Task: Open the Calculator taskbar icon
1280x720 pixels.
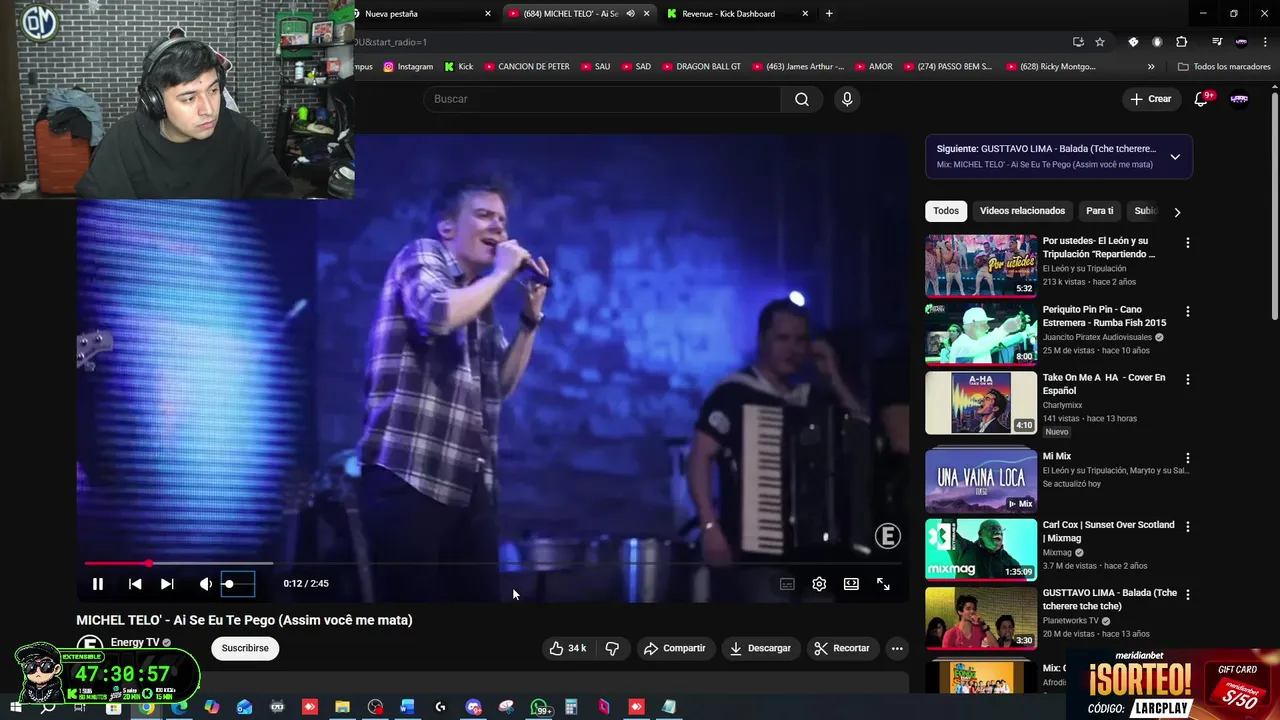Action: pos(571,707)
